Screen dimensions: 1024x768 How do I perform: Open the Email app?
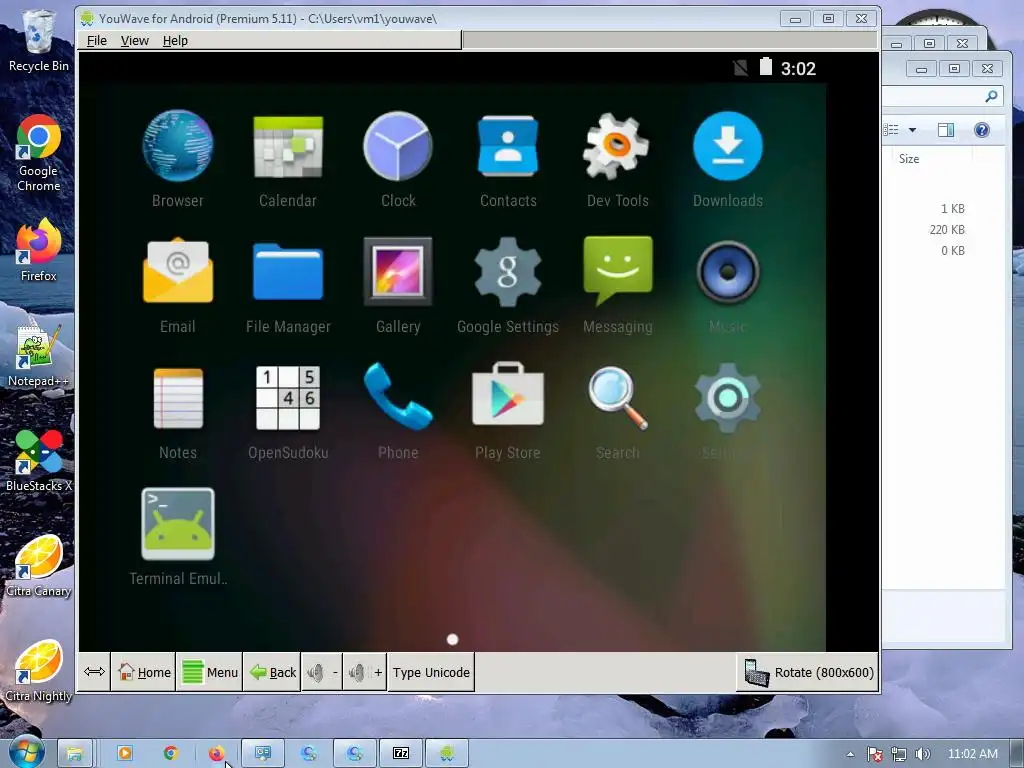[x=178, y=271]
